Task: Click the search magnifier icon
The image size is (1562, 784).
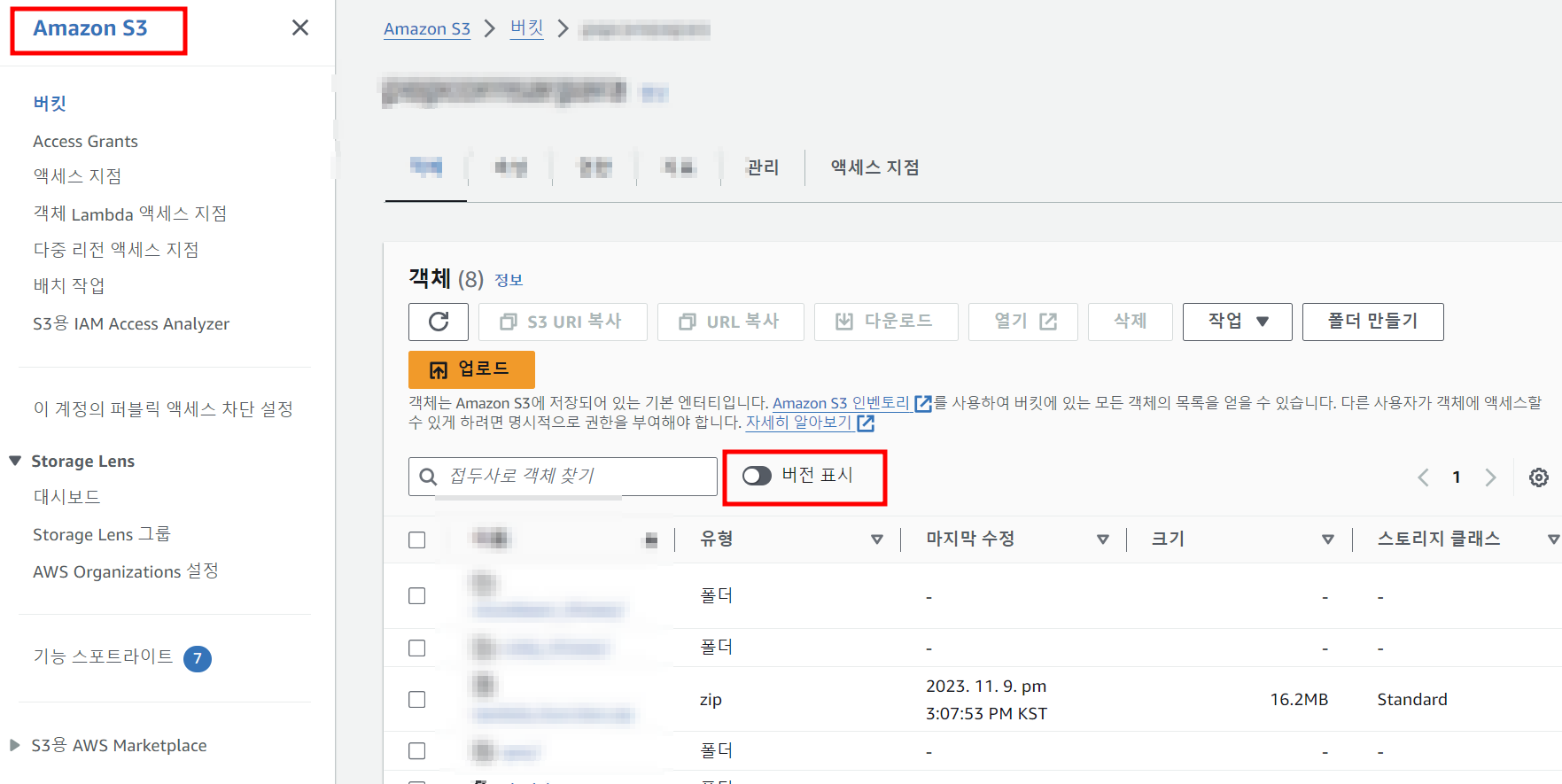Action: pyautogui.click(x=428, y=477)
